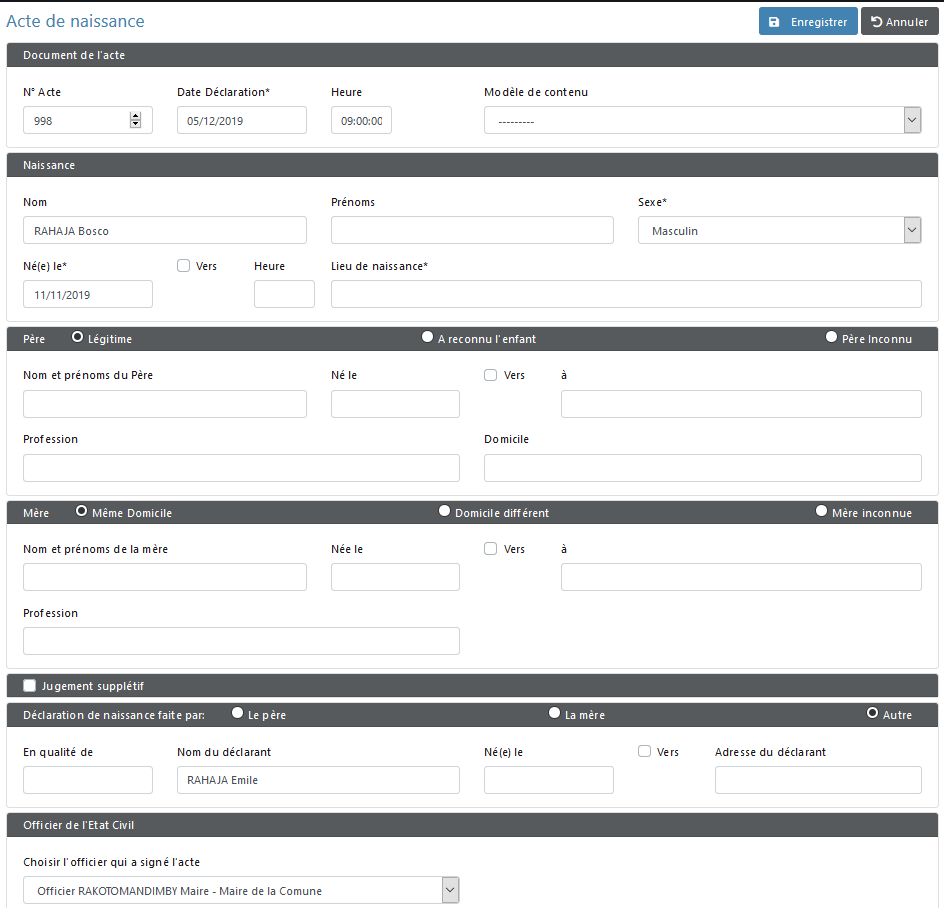This screenshot has width=944, height=908.
Task: Select the Légitime radio for Père
Action: tap(78, 337)
